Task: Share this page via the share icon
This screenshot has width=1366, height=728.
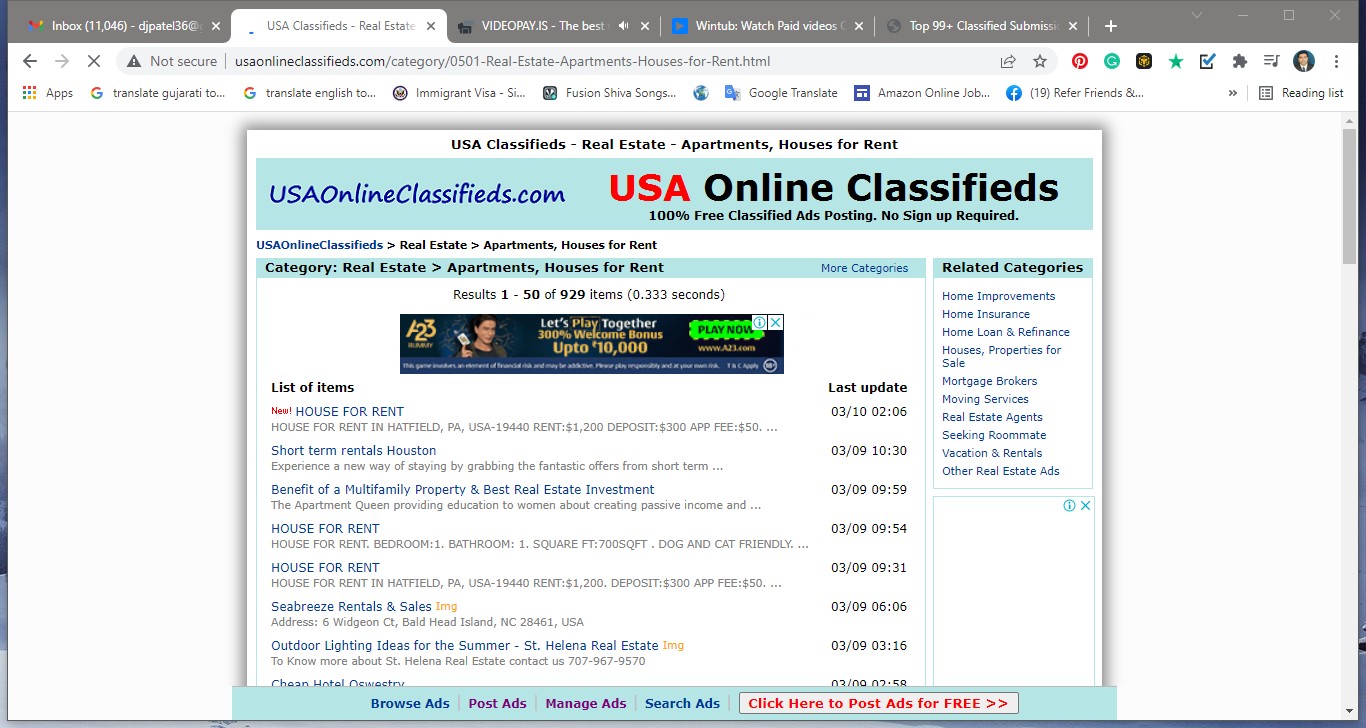Action: (x=1008, y=61)
